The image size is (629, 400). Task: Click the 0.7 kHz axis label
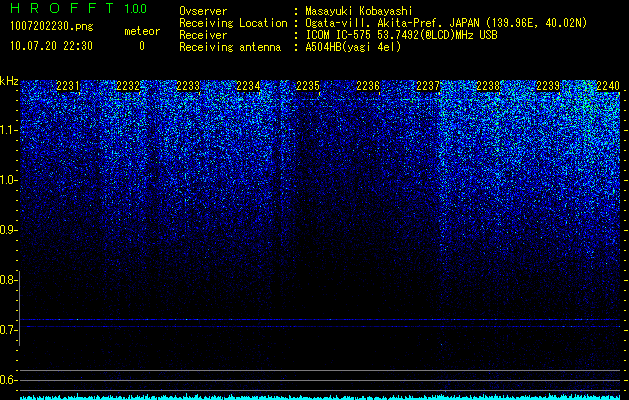coord(8,330)
